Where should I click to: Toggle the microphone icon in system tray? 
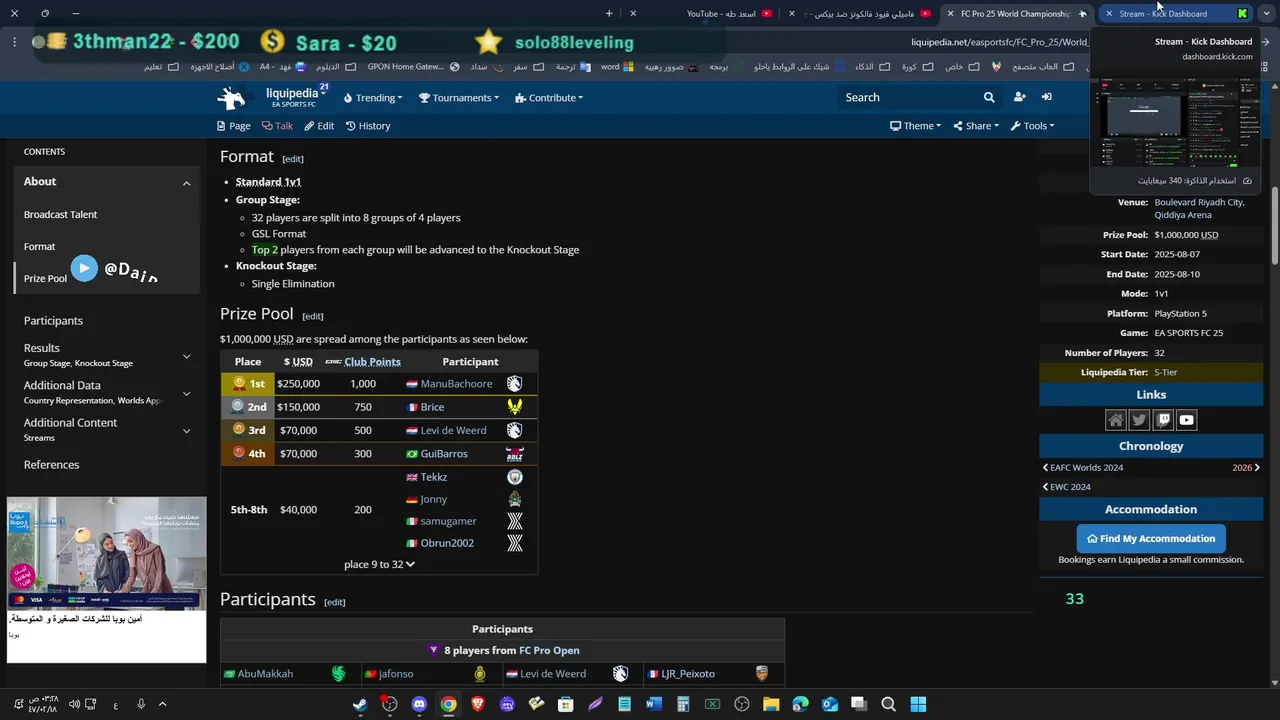[x=141, y=704]
